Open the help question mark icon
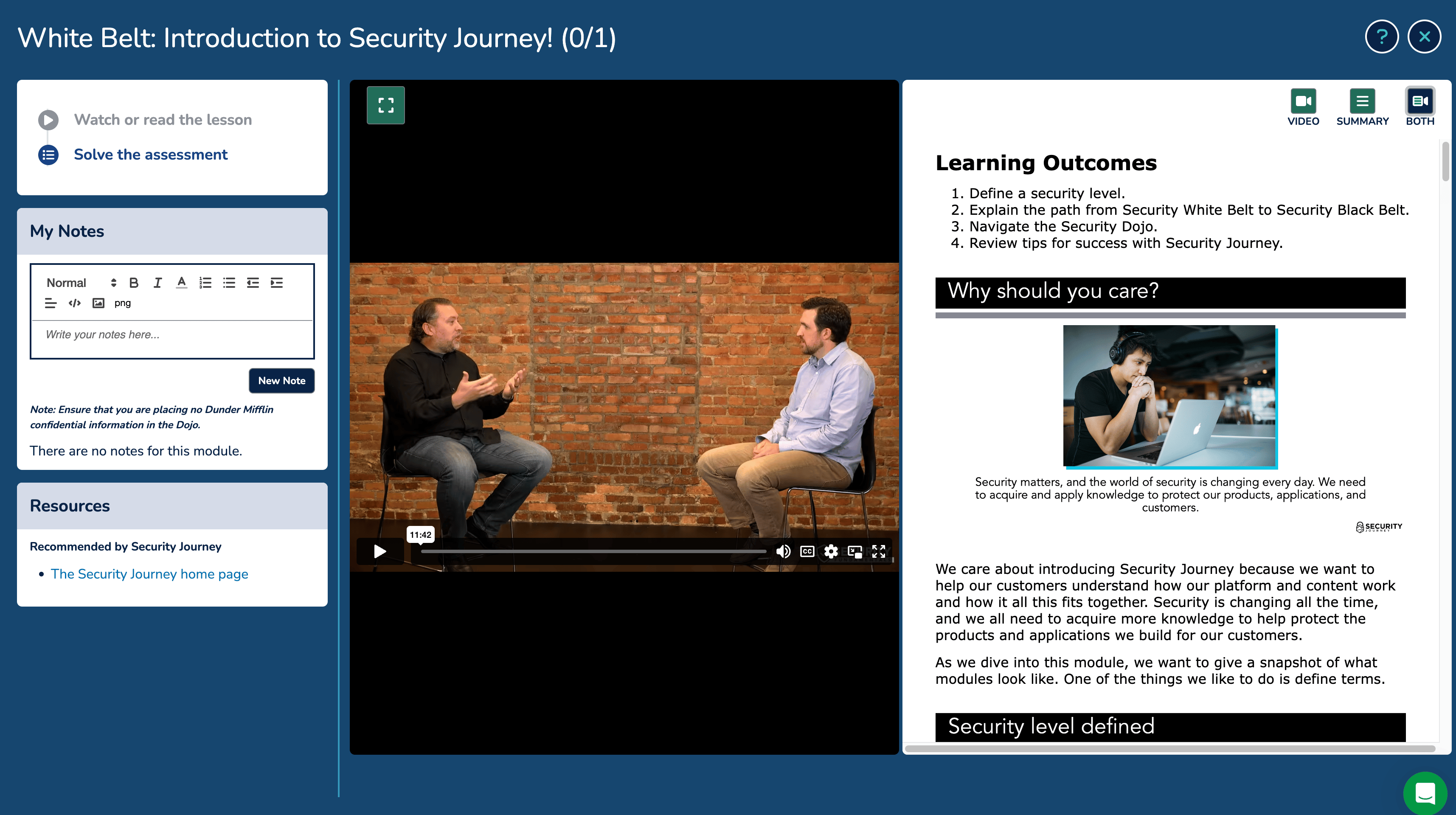Screen dimensions: 1456x815 coord(1381,37)
